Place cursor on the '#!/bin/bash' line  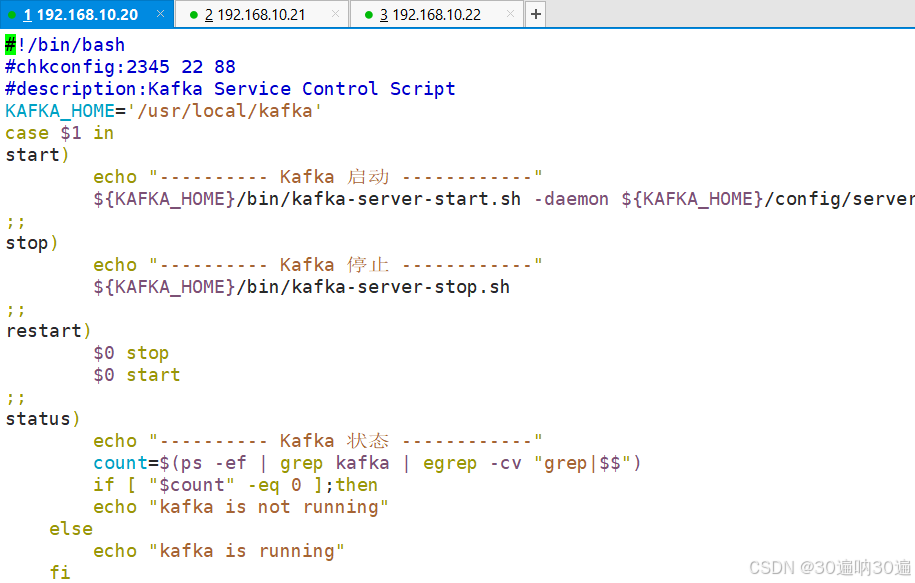click(65, 45)
